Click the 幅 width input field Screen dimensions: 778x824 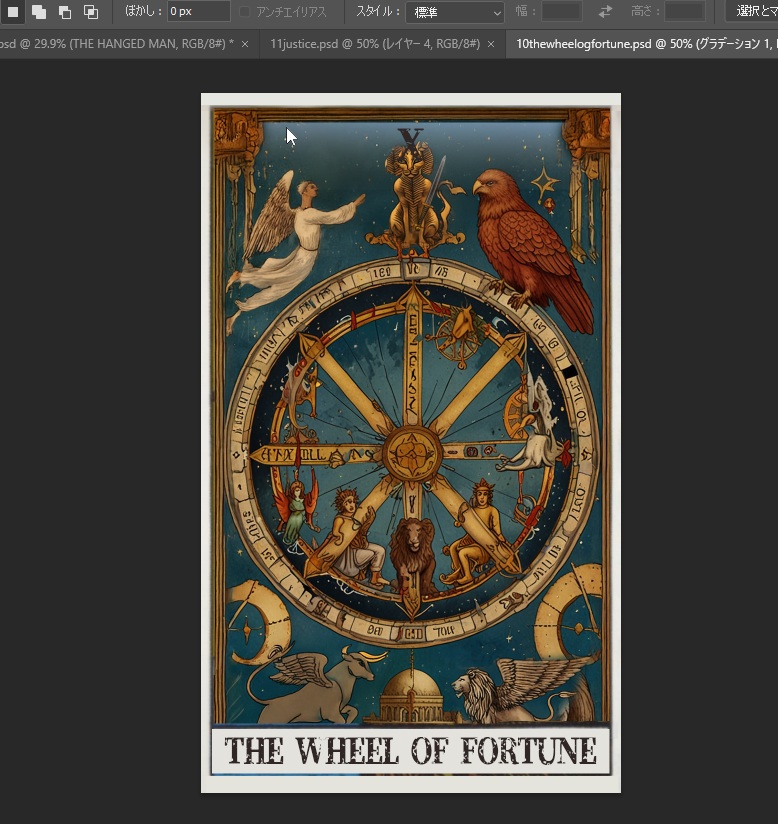click(x=561, y=12)
